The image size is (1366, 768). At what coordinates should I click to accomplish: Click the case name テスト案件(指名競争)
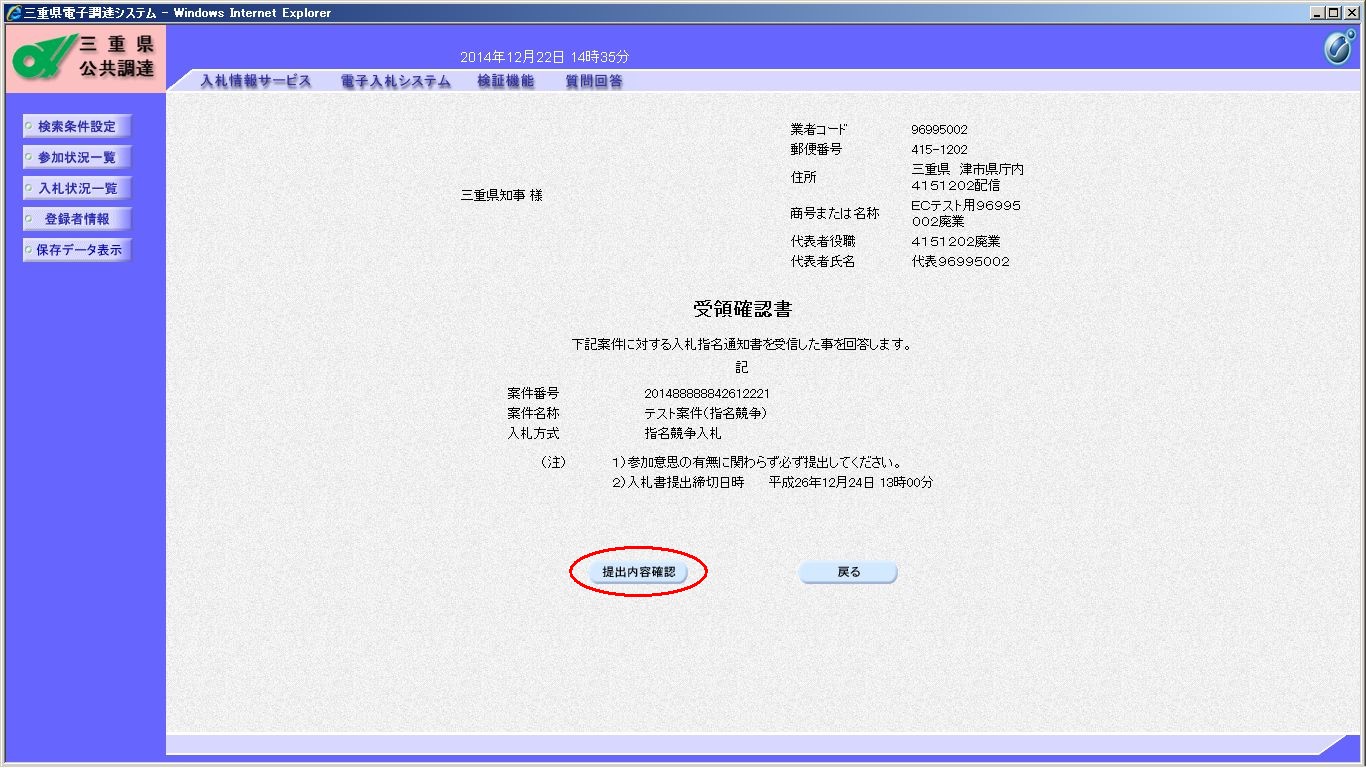pyautogui.click(x=705, y=413)
